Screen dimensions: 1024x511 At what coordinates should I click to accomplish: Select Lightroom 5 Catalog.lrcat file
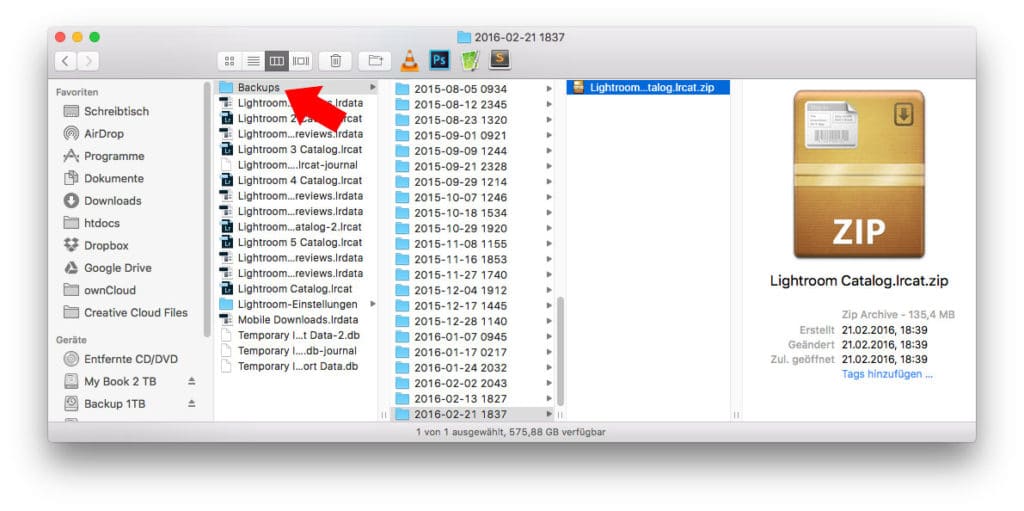299,242
